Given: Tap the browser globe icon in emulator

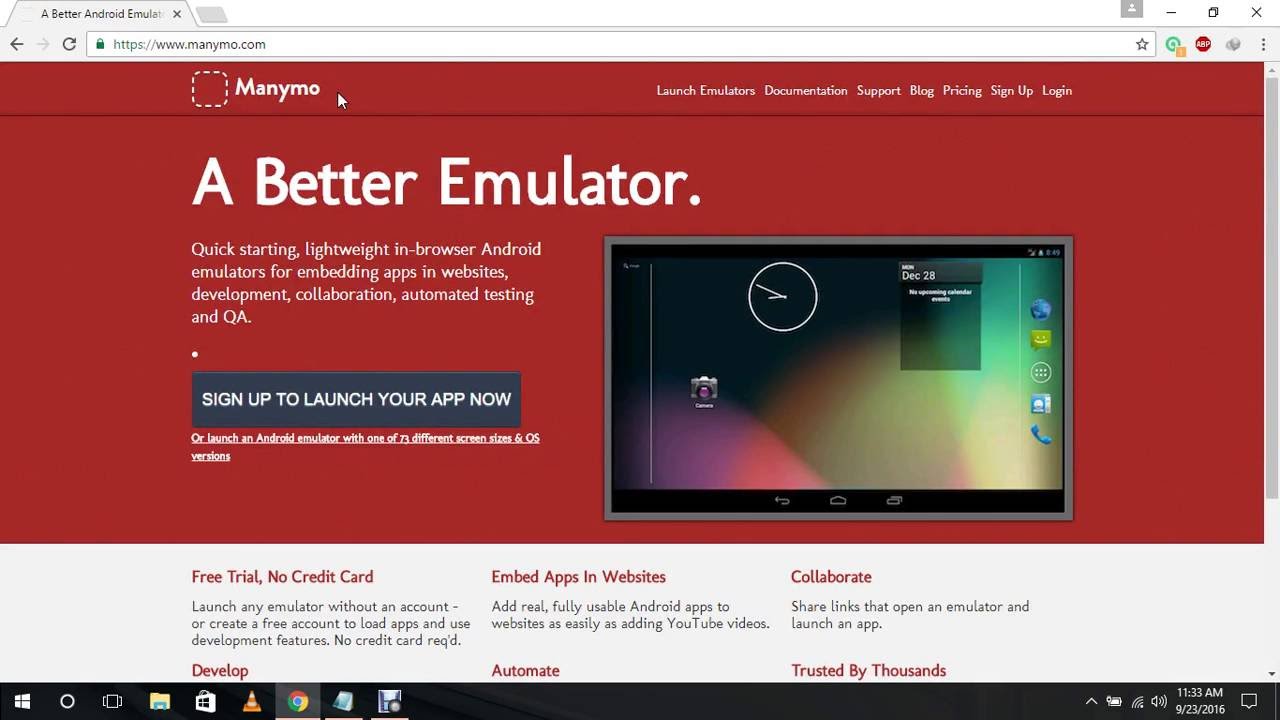Looking at the screenshot, I should click(1041, 310).
